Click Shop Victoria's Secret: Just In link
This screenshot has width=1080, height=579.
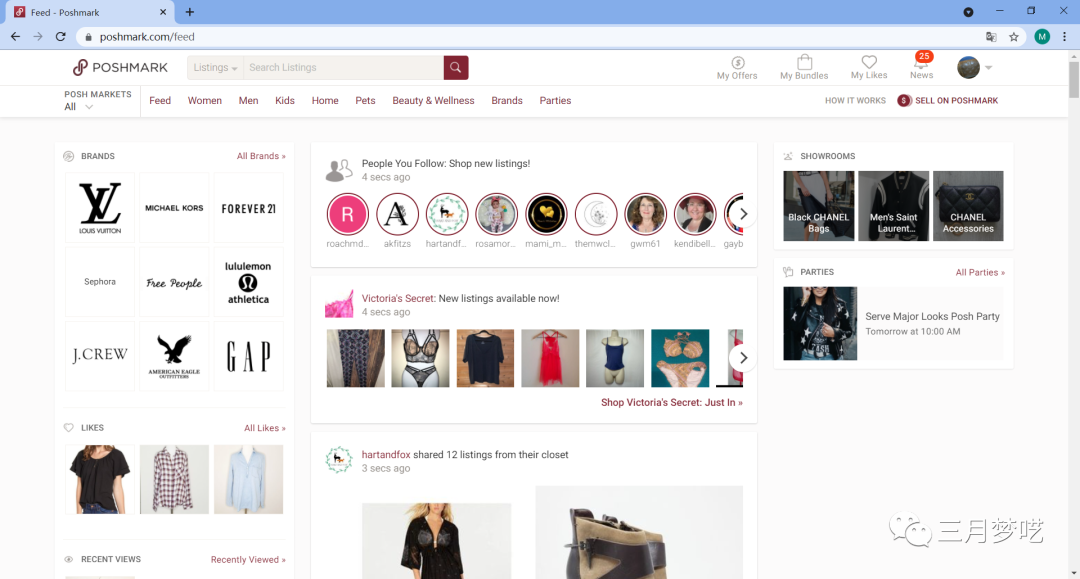[x=672, y=403]
